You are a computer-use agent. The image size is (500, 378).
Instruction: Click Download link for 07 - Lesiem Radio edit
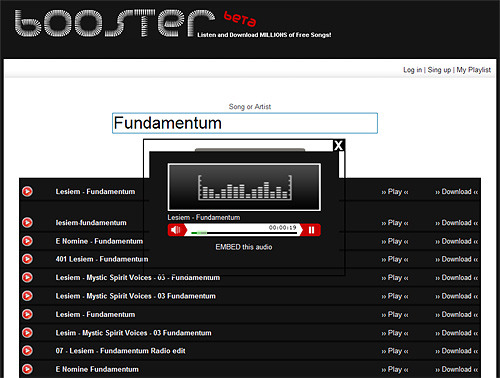click(x=457, y=351)
